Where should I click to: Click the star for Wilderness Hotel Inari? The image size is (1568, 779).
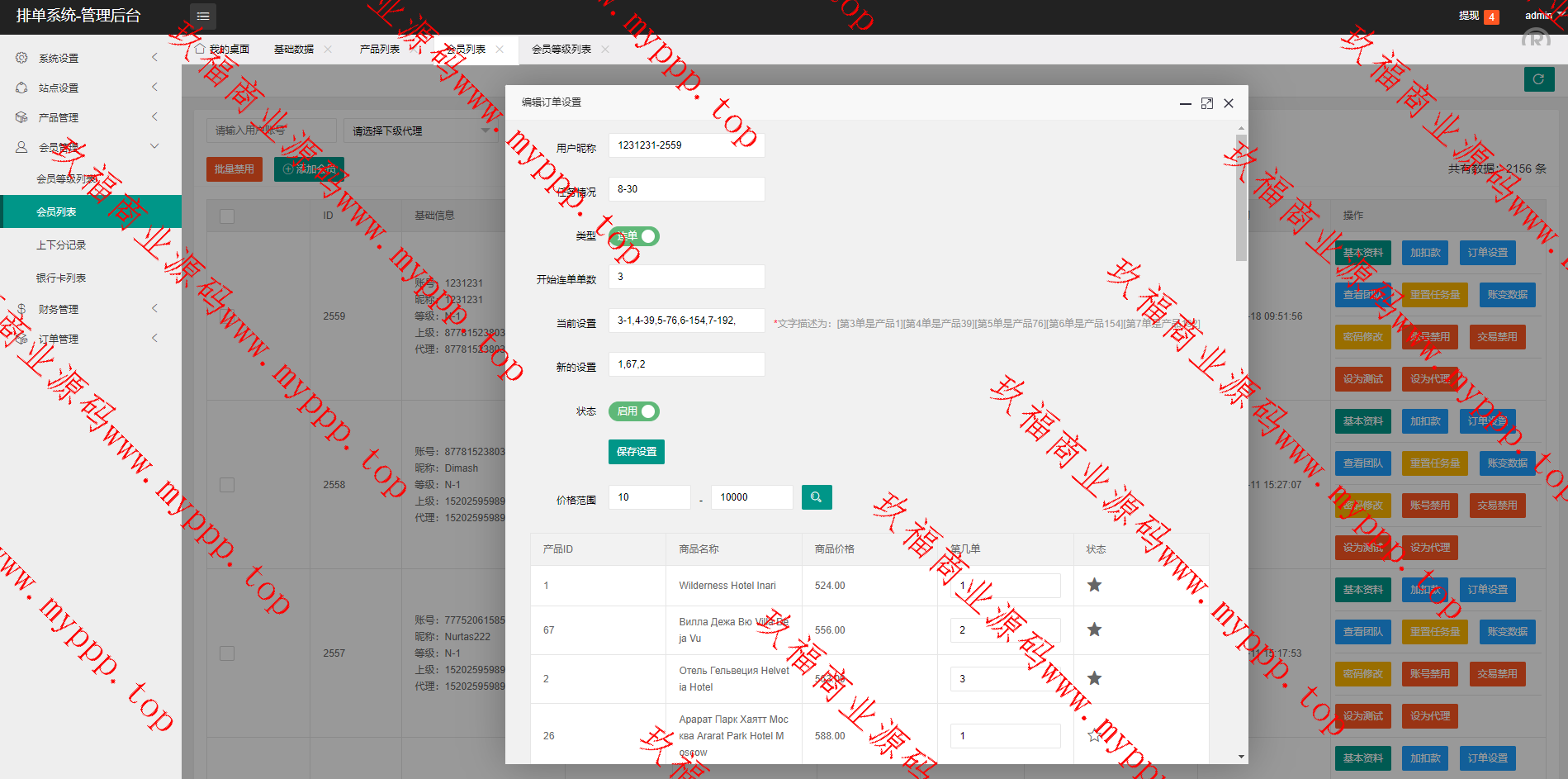point(1094,586)
